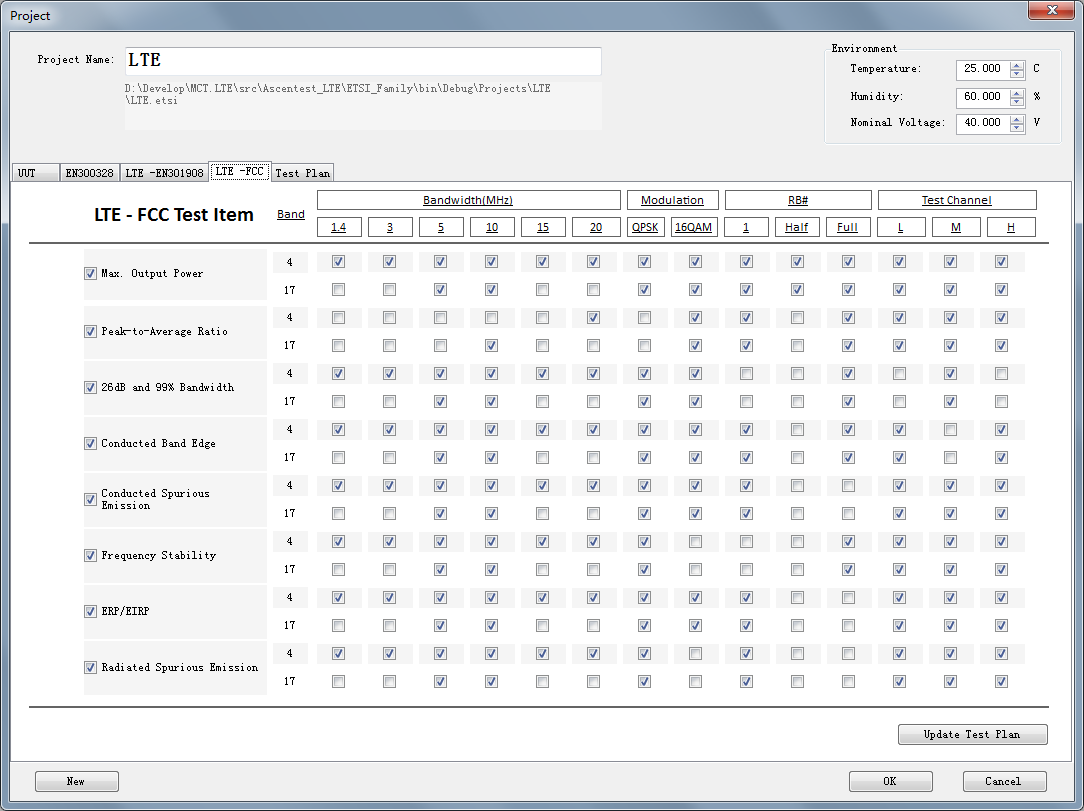Click the New button
Viewport: 1084px width, 811px height.
(77, 781)
